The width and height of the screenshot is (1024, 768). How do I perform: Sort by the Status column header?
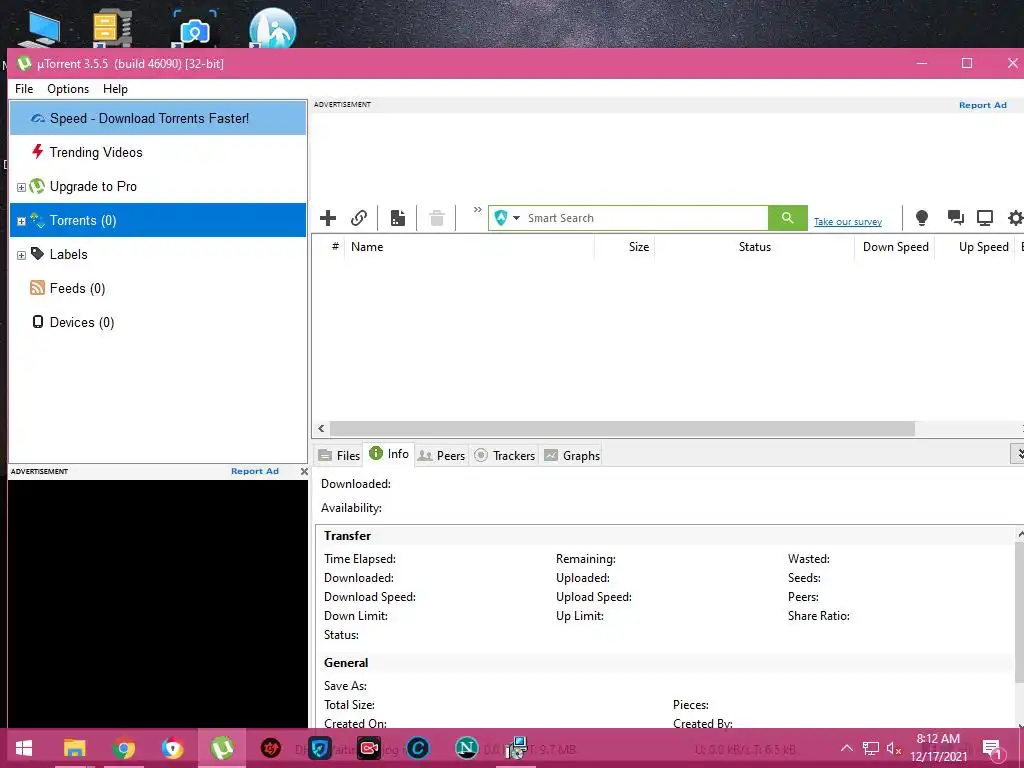(755, 247)
